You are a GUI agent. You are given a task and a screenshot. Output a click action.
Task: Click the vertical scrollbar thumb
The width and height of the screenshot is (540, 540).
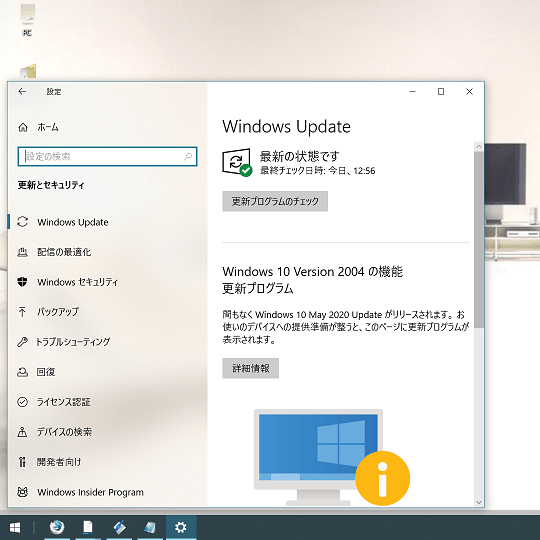pyautogui.click(x=479, y=239)
